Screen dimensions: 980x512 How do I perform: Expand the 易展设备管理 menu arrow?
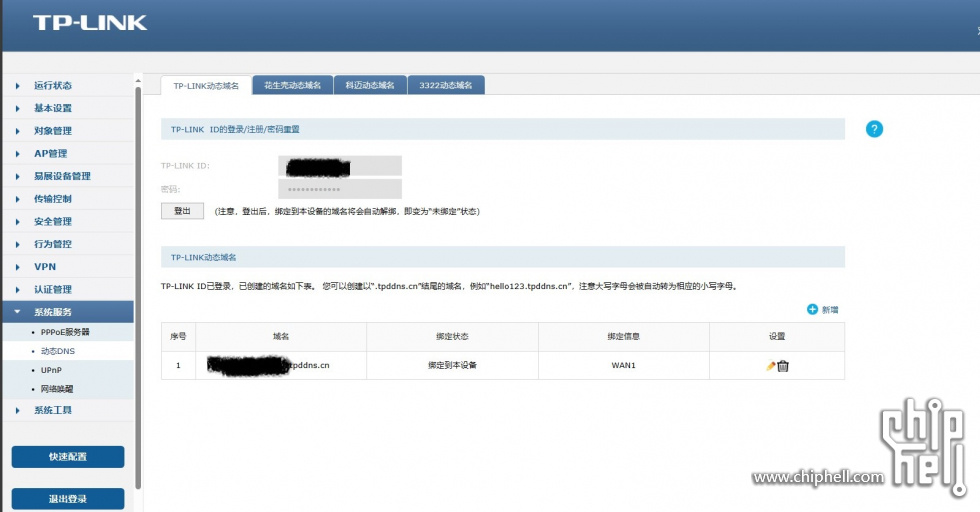18,176
